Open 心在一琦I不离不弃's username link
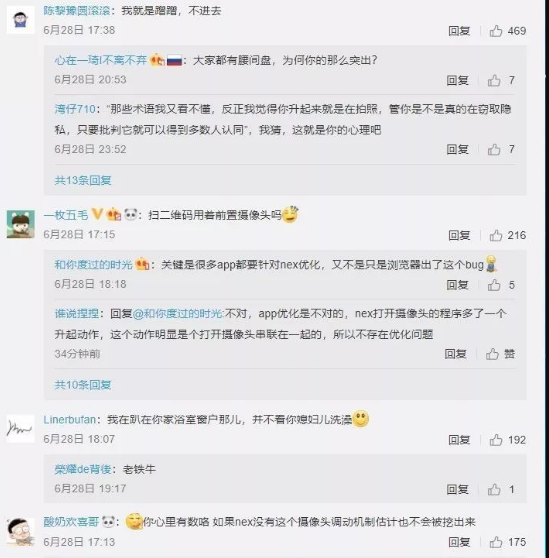Screen dimensions: 549x558 click(x=101, y=60)
